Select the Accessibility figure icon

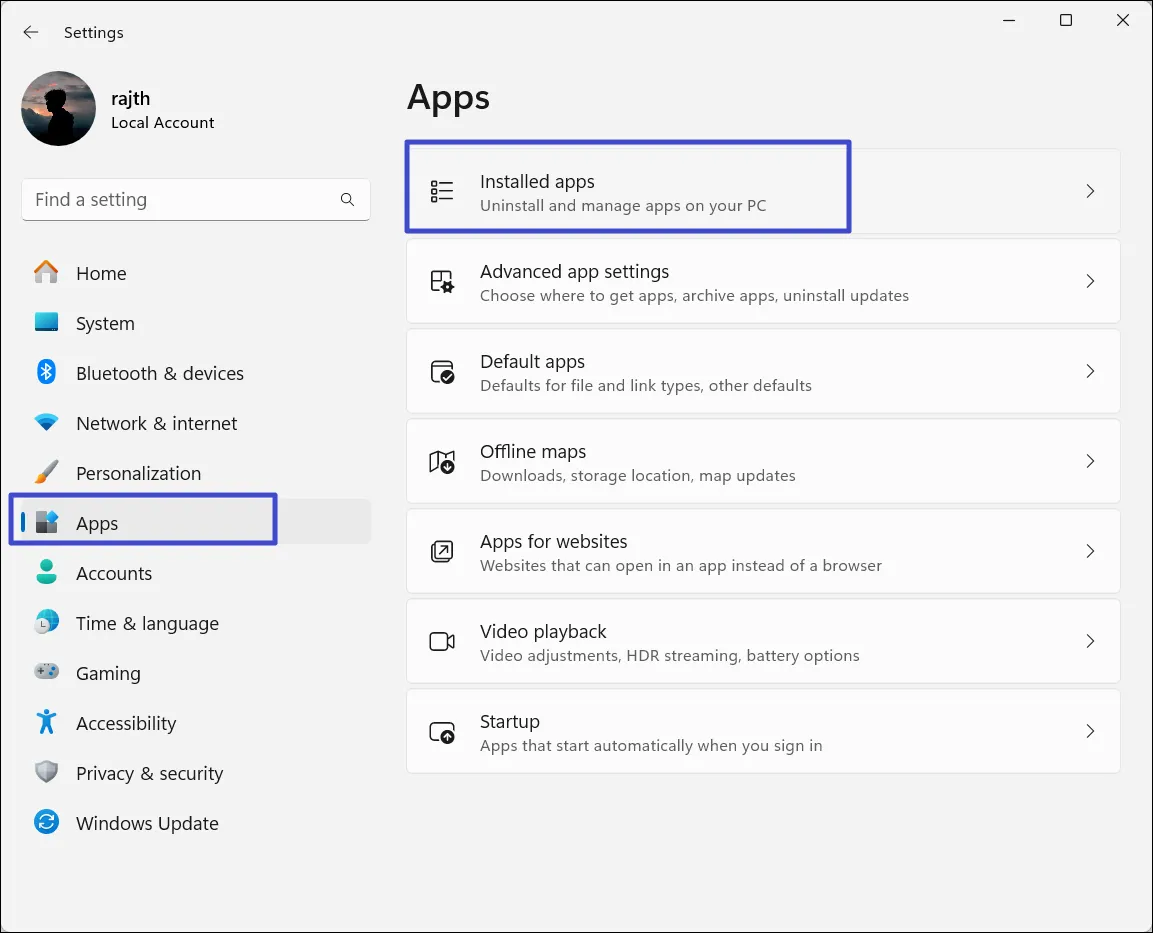46,723
